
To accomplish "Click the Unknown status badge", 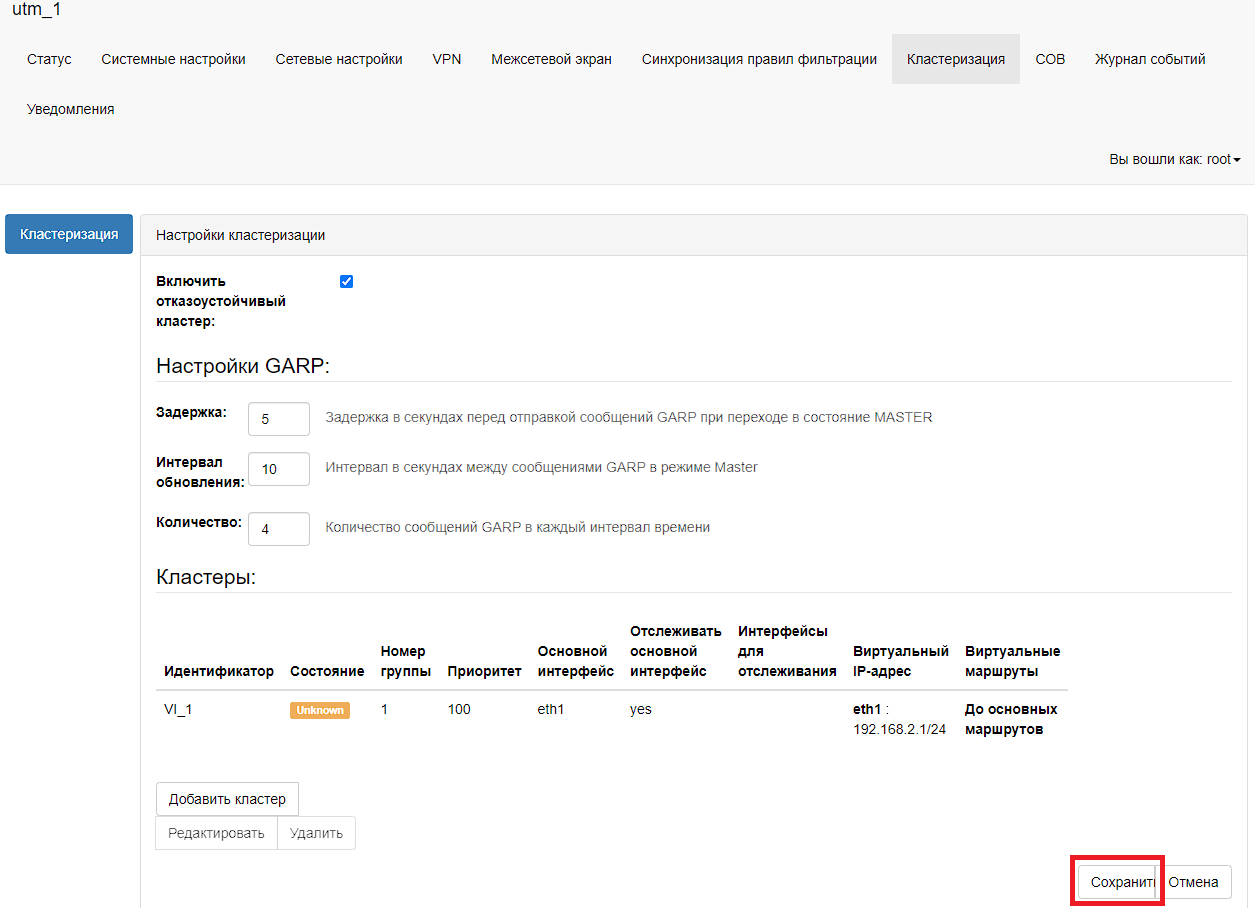I will click(319, 710).
